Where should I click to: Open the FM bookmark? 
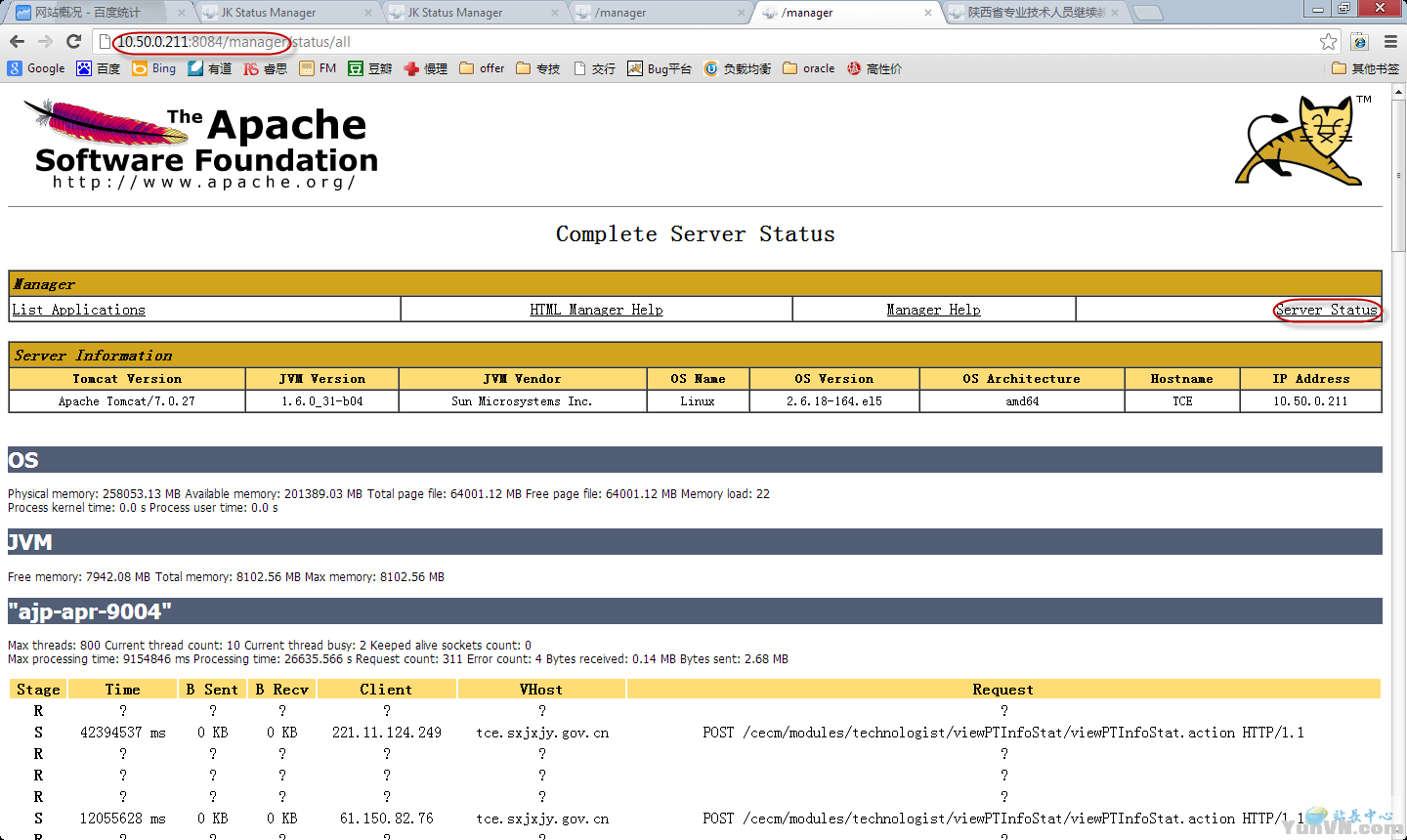tap(318, 68)
